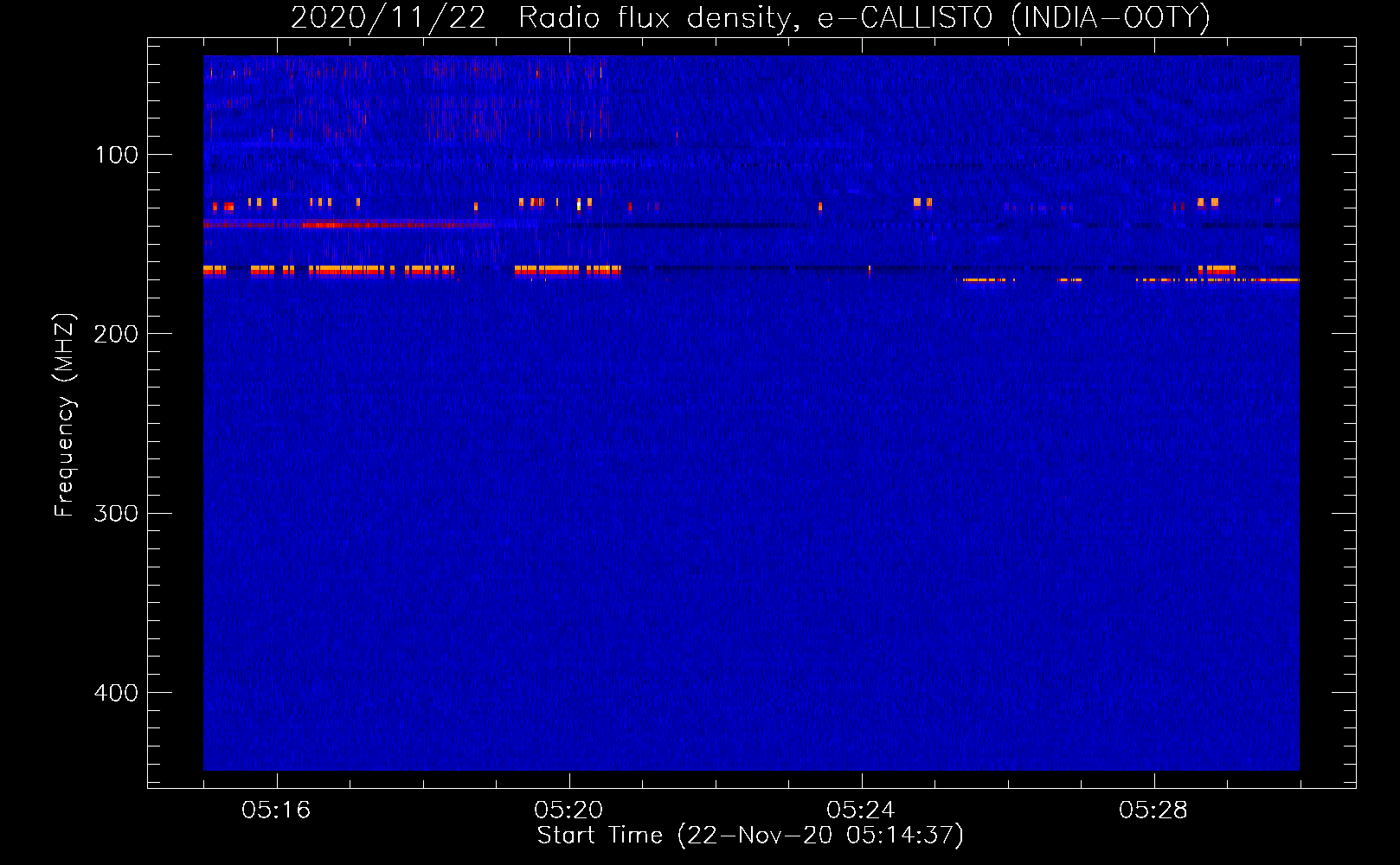The image size is (1400, 865).
Task: Click the 05:16 time tick label
Action: click(x=276, y=810)
